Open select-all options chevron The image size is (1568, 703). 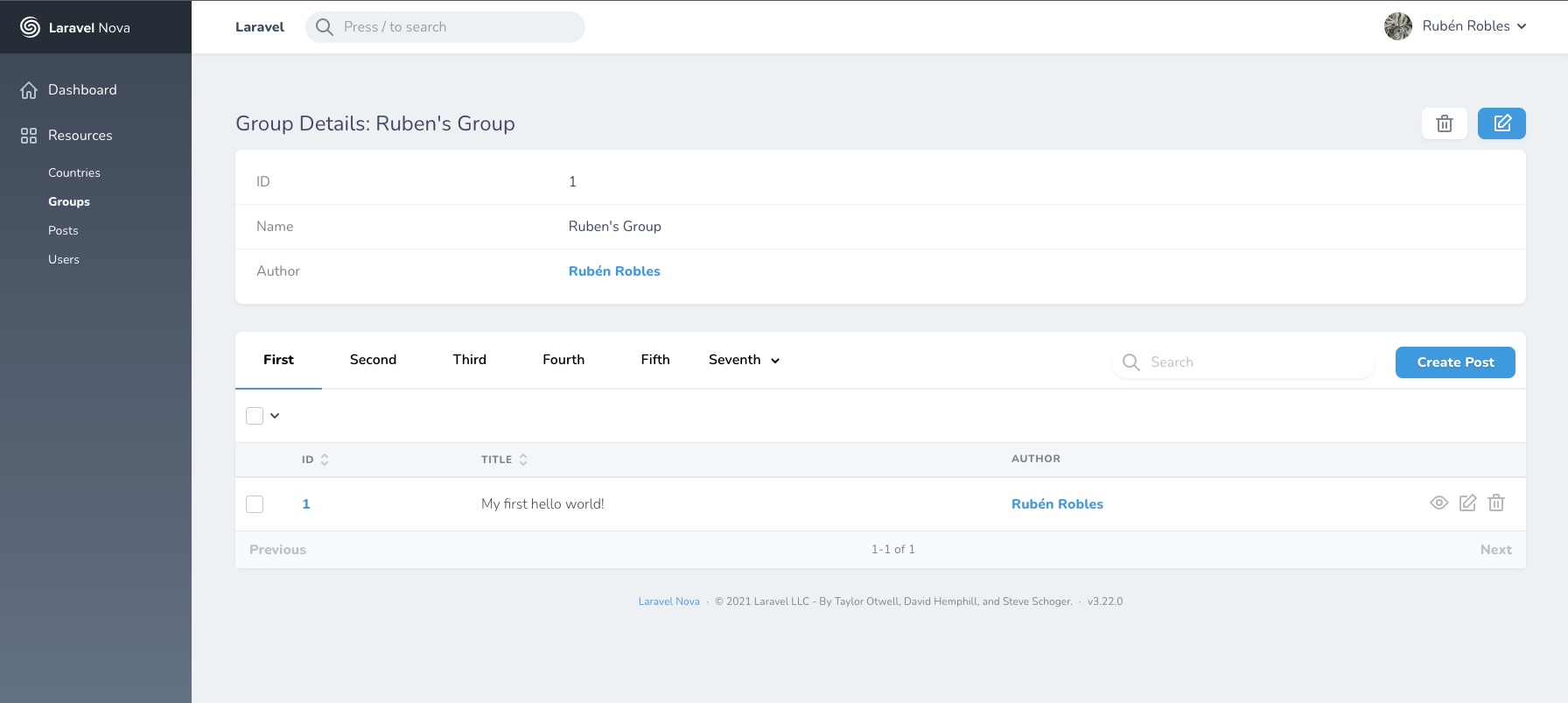[x=275, y=416]
